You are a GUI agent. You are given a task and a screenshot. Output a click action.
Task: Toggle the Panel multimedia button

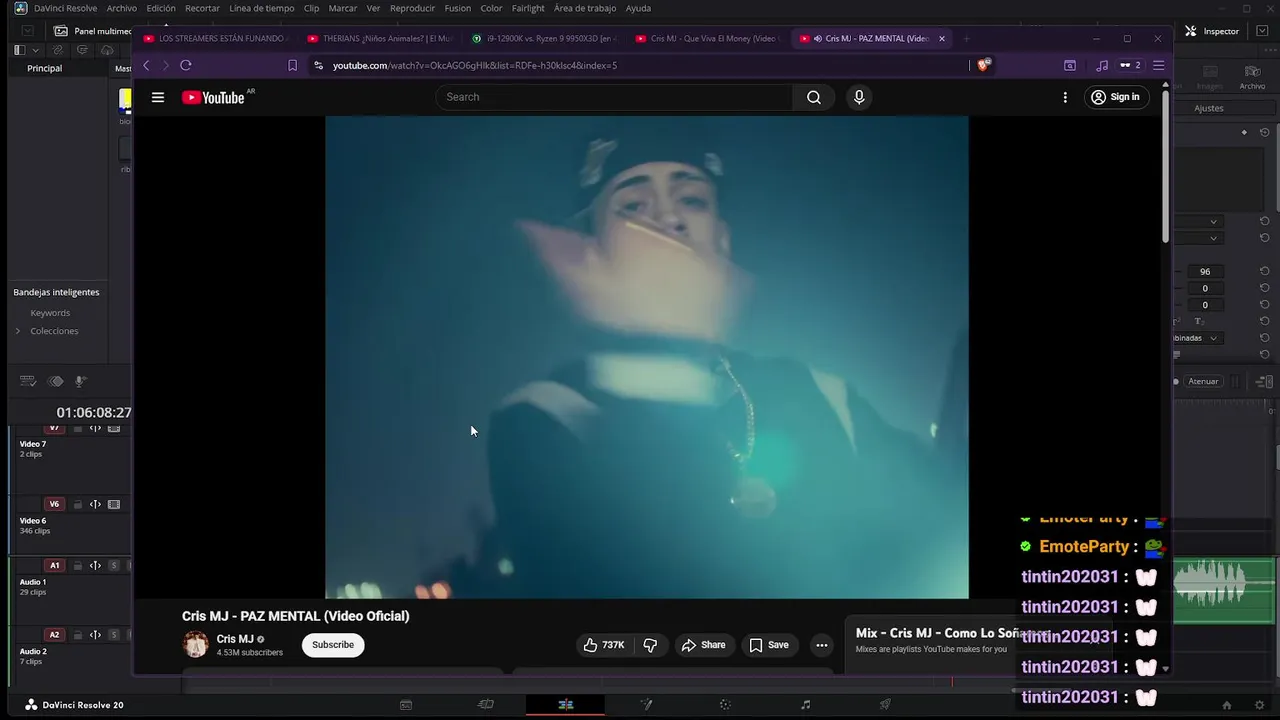click(x=93, y=31)
